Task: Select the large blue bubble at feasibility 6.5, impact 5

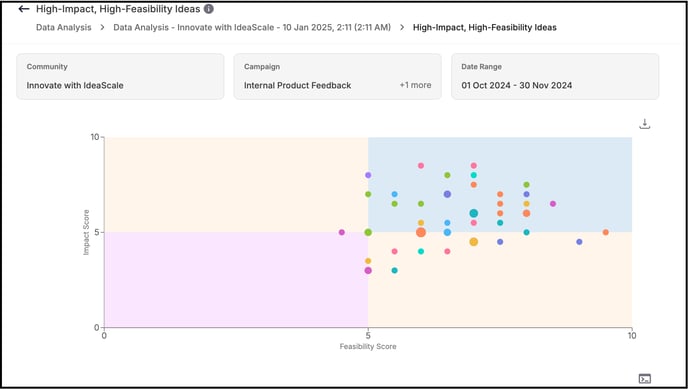Action: coord(447,232)
